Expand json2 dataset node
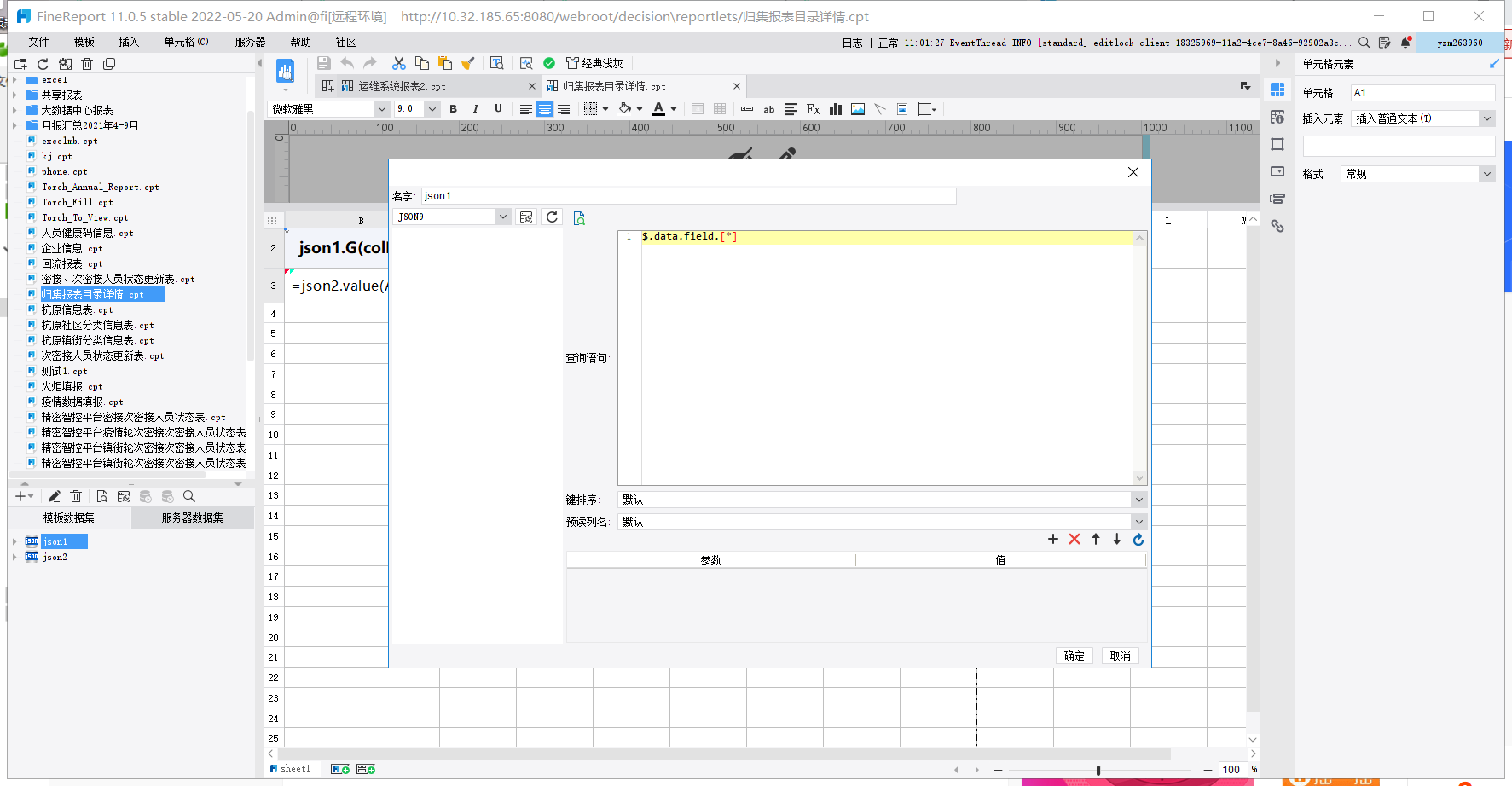The image size is (1512, 786). (x=14, y=557)
